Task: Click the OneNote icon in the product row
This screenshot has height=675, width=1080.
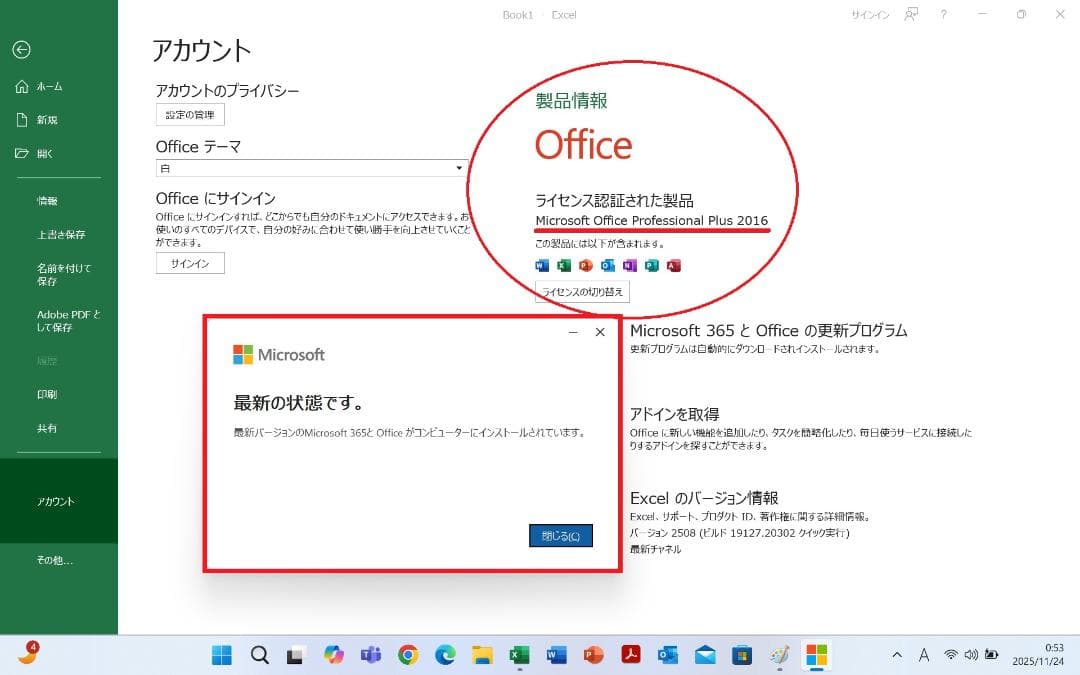Action: click(x=630, y=264)
